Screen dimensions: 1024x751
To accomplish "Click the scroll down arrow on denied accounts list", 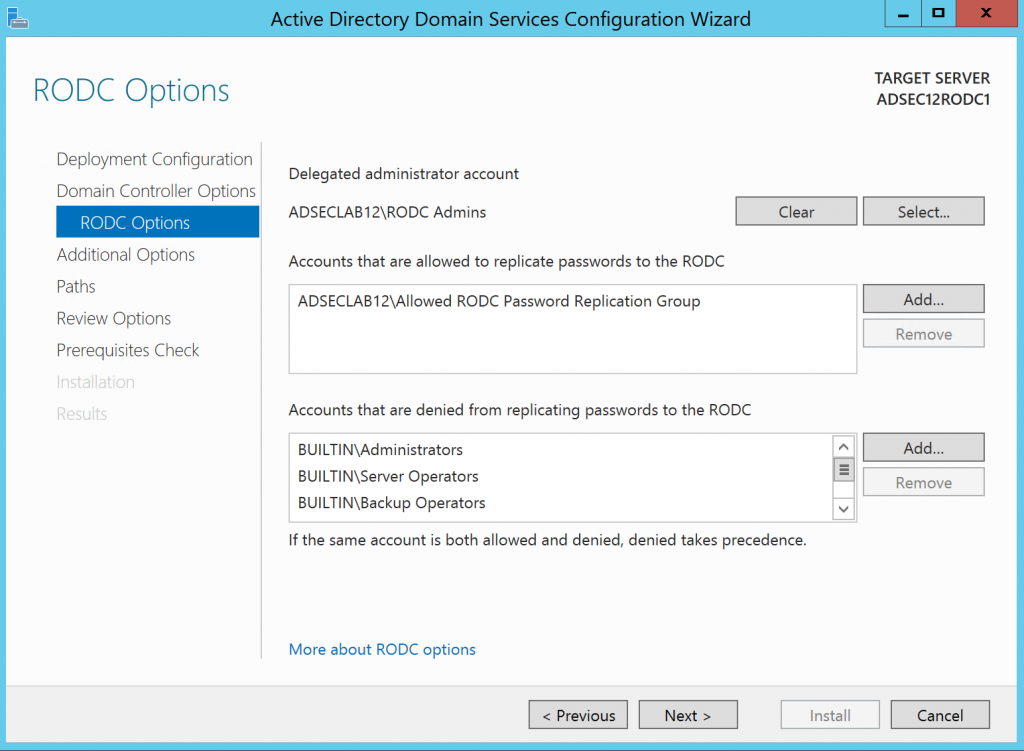I will 843,509.
